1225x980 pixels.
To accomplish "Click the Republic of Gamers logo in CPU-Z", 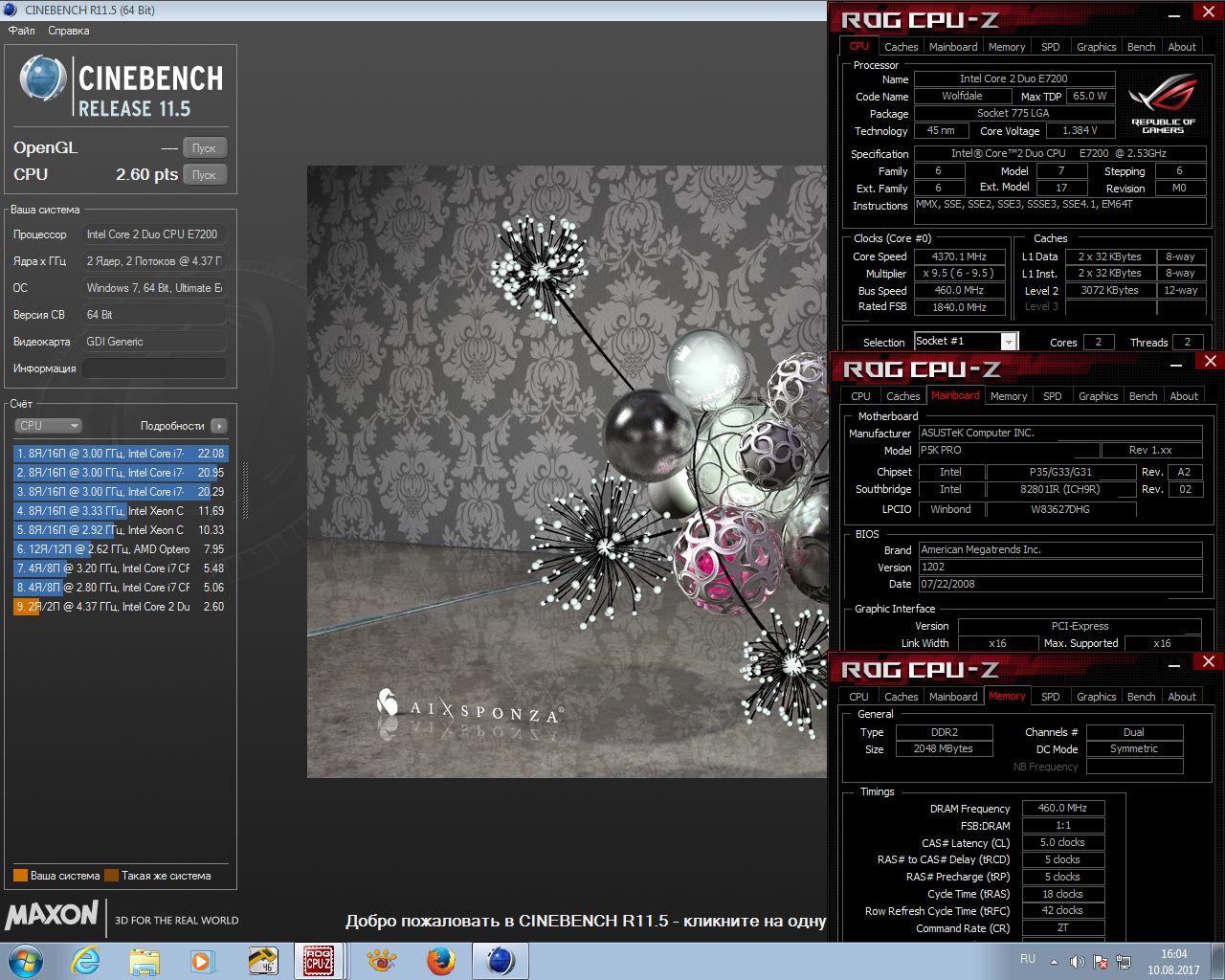I will [1164, 104].
